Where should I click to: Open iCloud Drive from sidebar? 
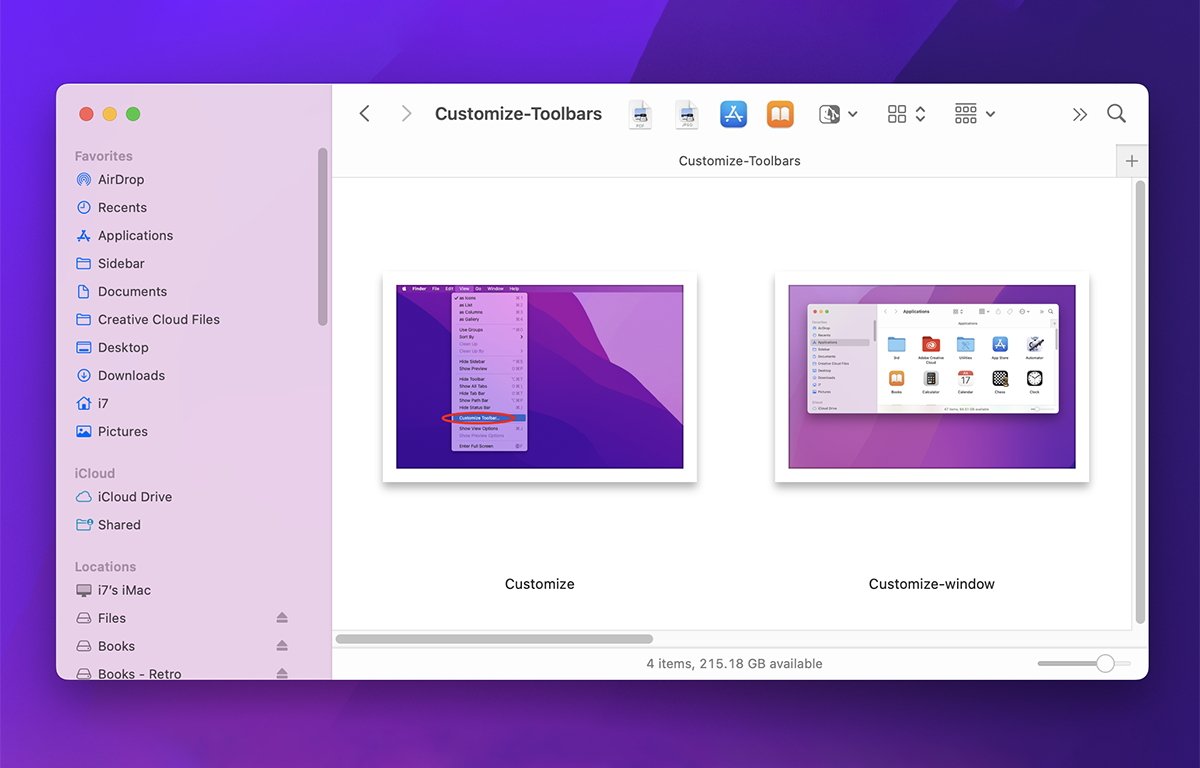point(134,497)
